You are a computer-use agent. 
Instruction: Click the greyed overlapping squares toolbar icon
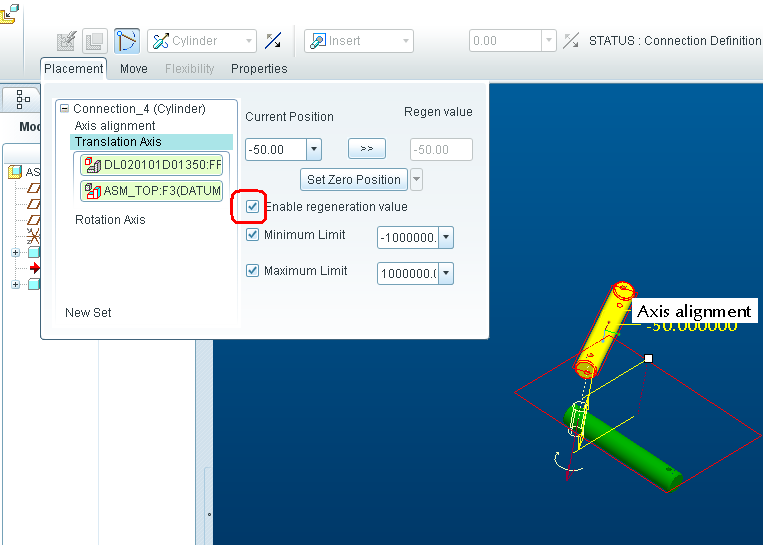click(95, 41)
